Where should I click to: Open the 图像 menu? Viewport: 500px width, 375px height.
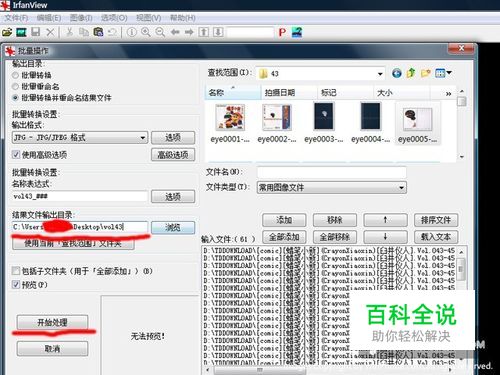click(x=81, y=18)
